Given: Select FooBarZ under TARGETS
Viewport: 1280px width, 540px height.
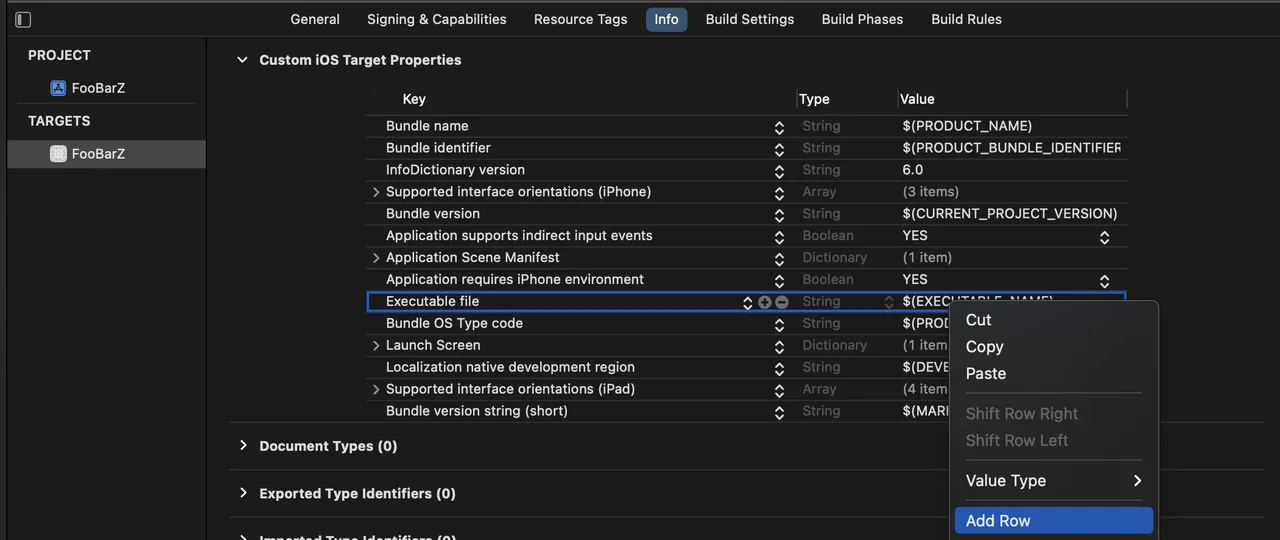Looking at the screenshot, I should point(106,154).
